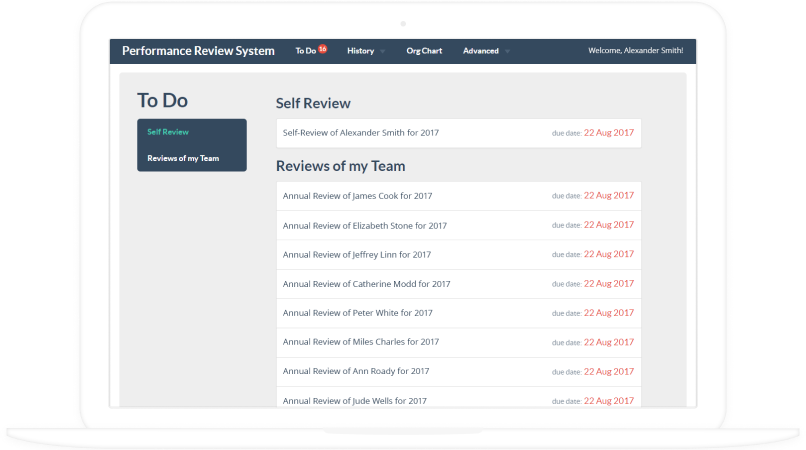Open Annual Review of Peter White
Screen dimensions: 806x450
pyautogui.click(x=358, y=313)
